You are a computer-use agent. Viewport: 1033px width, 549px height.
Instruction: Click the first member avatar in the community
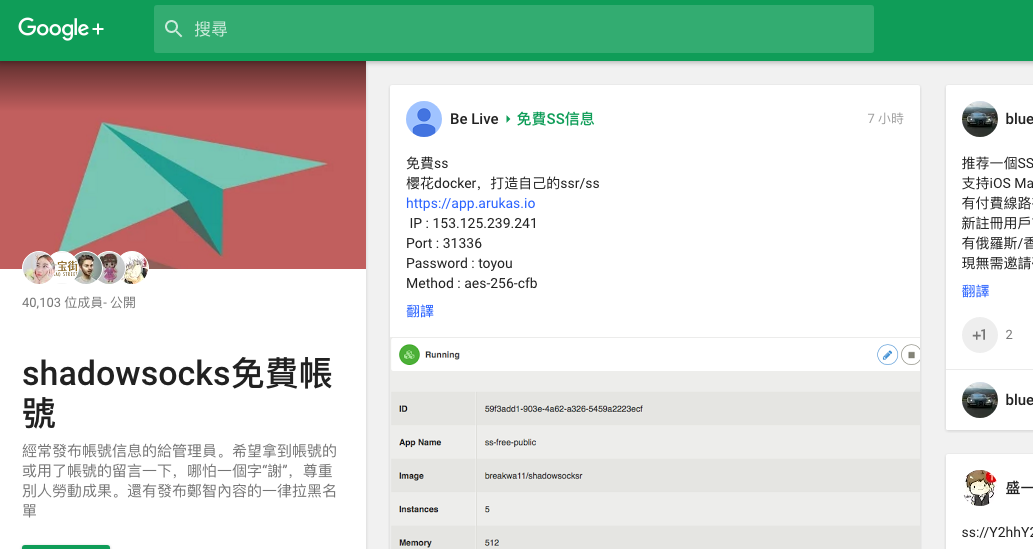[x=38, y=268]
